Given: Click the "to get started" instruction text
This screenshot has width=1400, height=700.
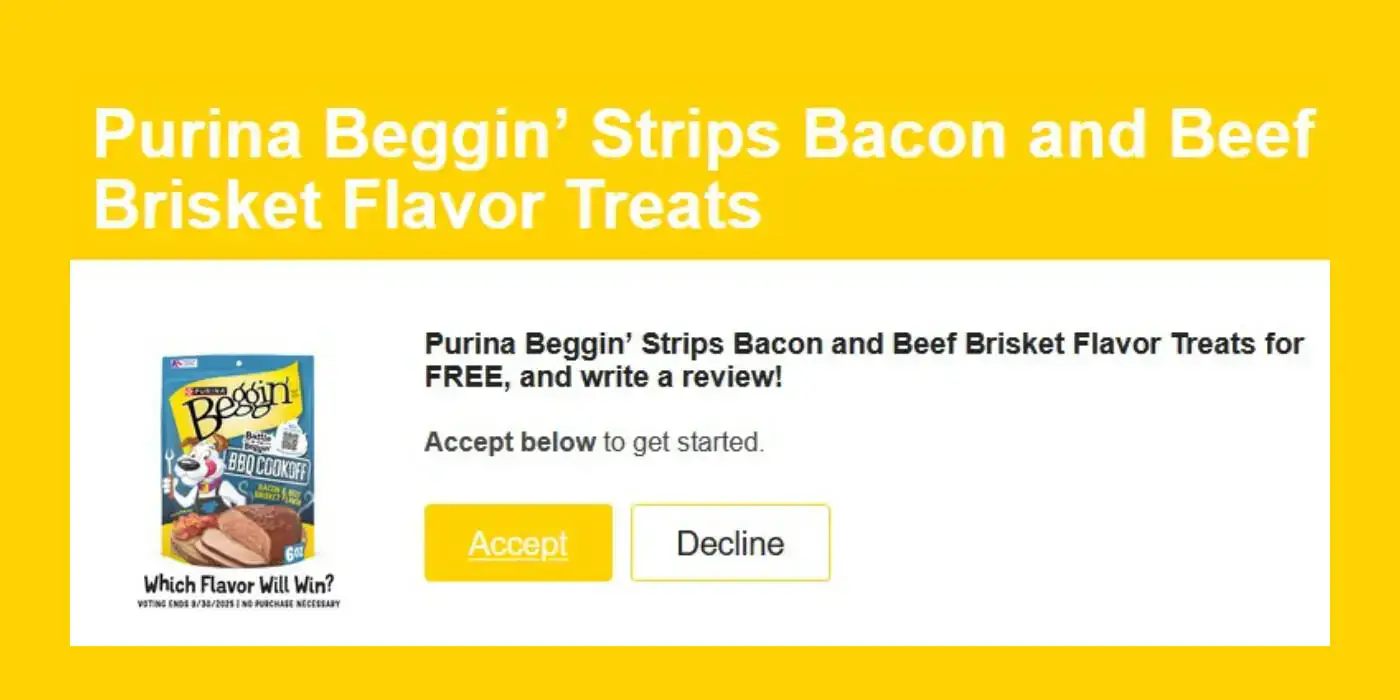Looking at the screenshot, I should click(683, 442).
